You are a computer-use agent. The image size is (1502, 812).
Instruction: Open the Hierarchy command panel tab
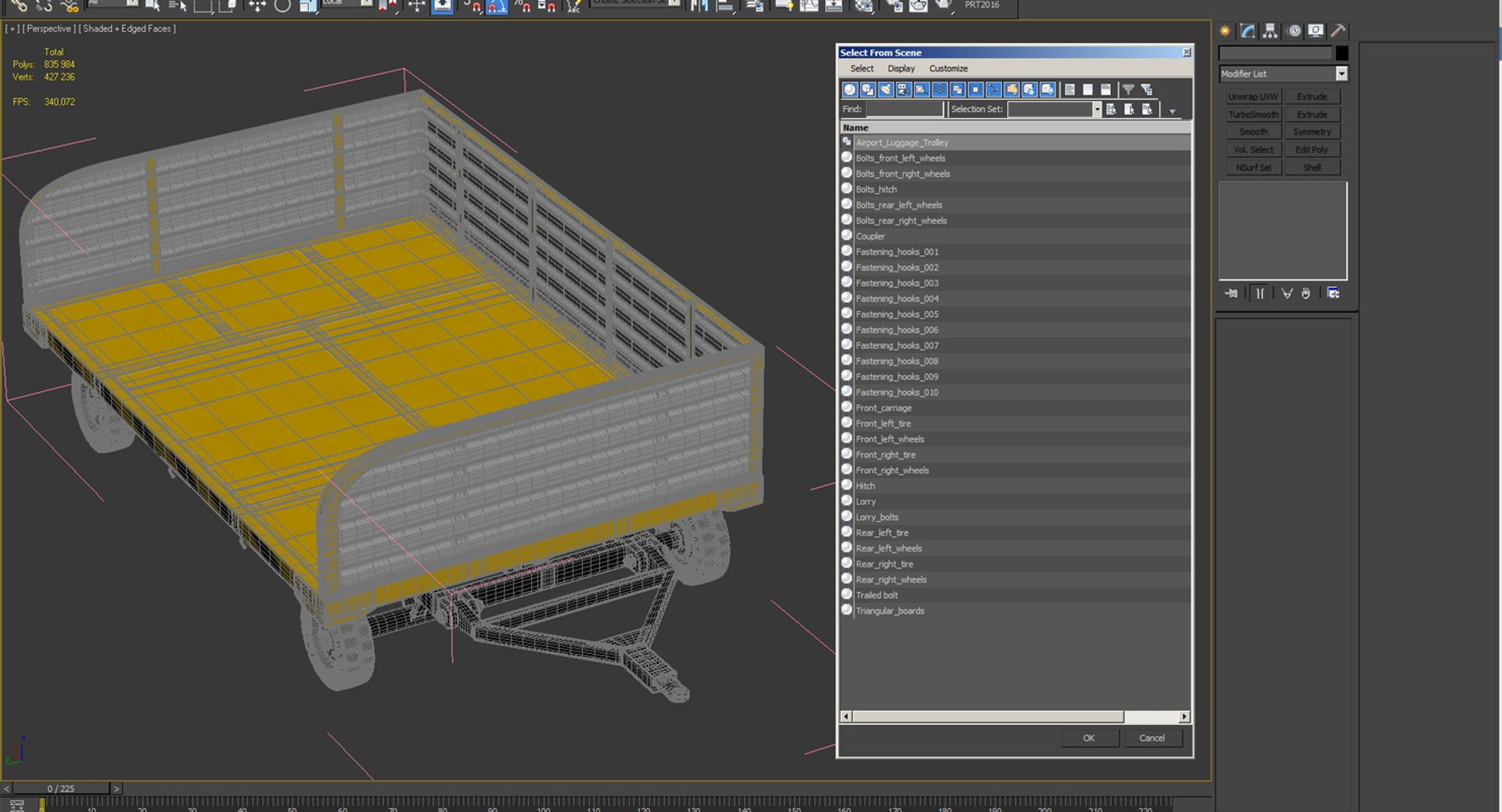(1270, 31)
